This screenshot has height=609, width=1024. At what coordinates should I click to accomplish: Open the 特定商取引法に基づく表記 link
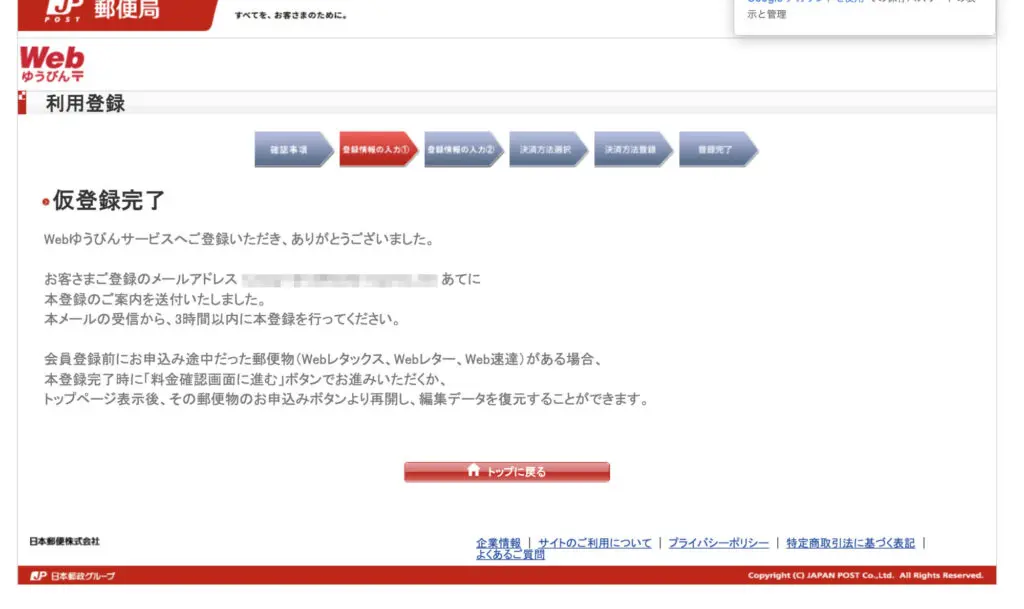click(850, 543)
